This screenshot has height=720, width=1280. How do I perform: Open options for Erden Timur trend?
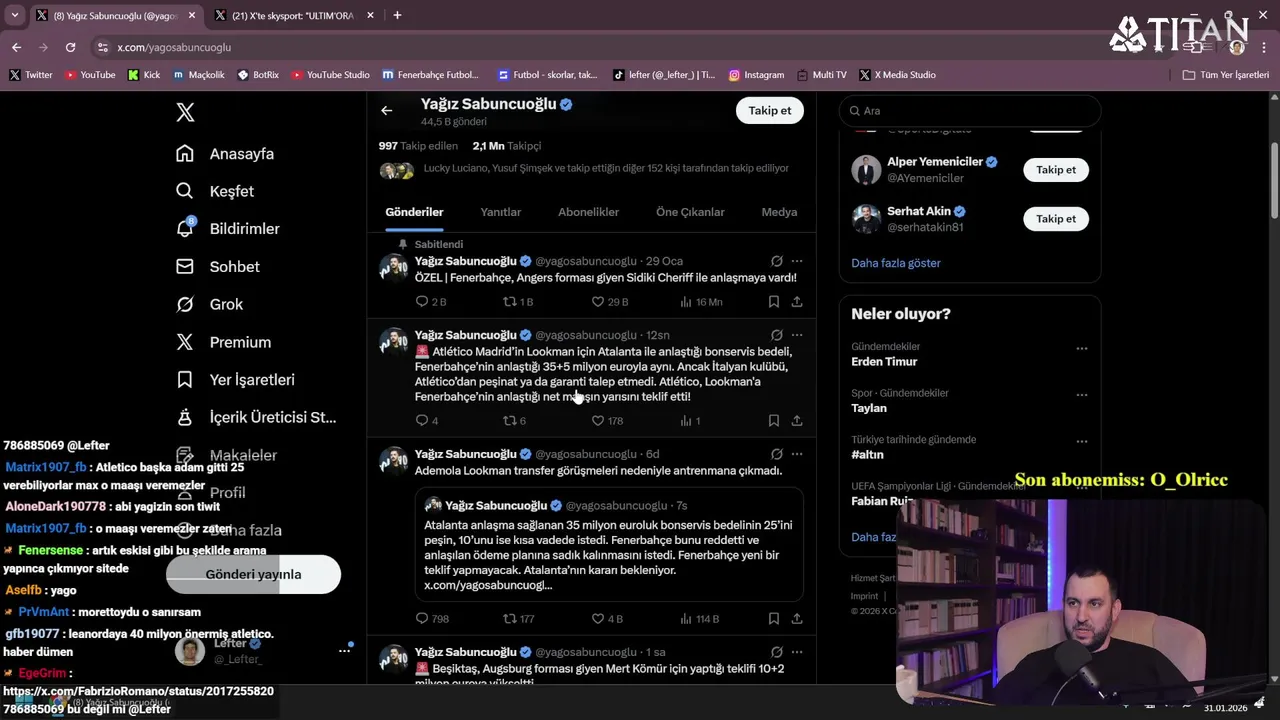pyautogui.click(x=1082, y=348)
